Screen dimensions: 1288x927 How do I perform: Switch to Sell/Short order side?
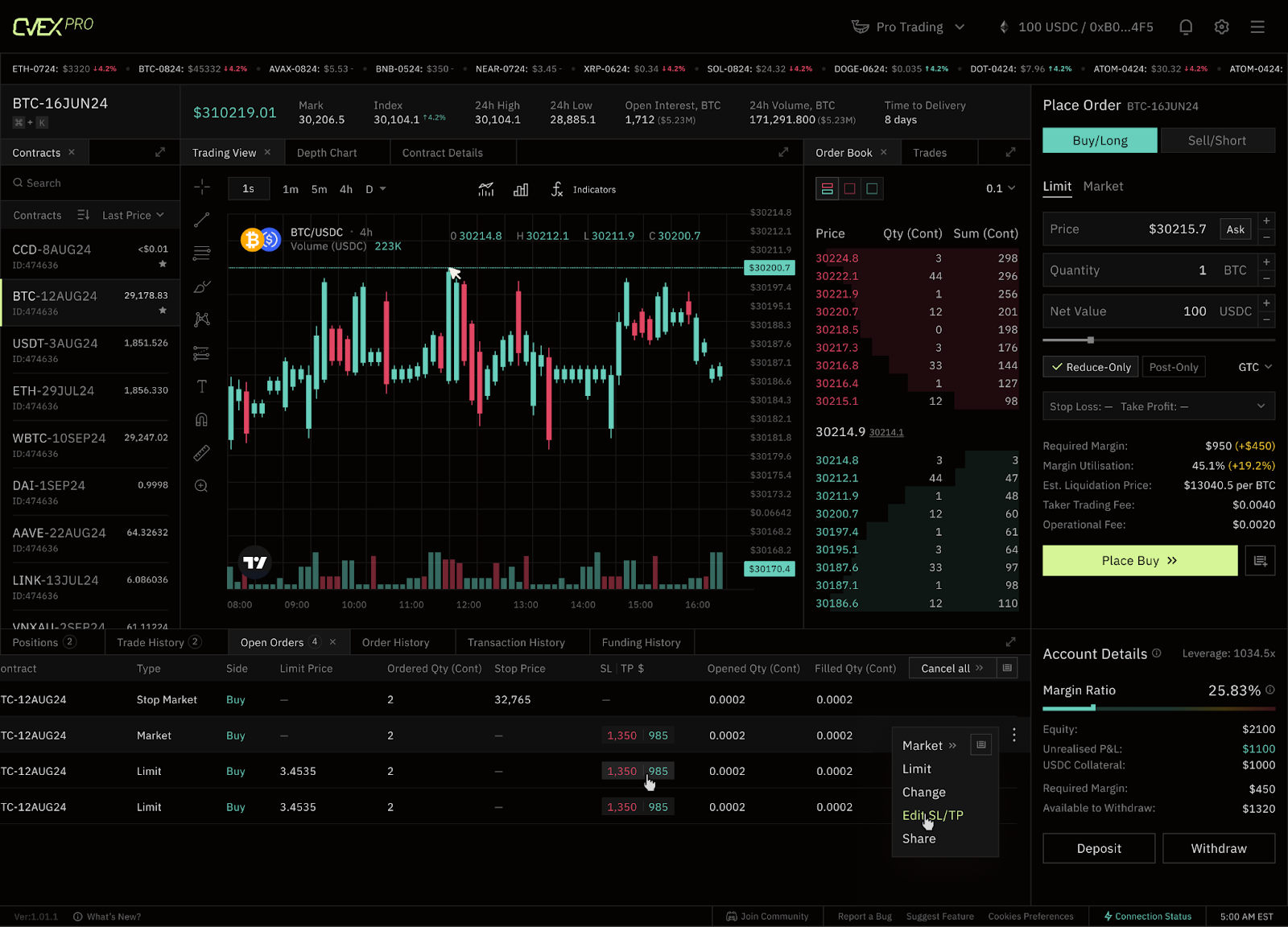(x=1216, y=141)
